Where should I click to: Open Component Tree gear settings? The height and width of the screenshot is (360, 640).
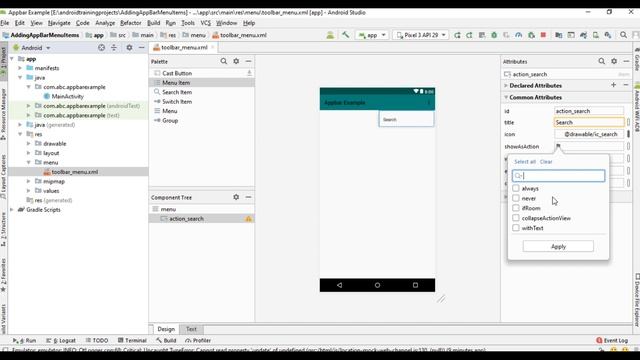pos(236,197)
